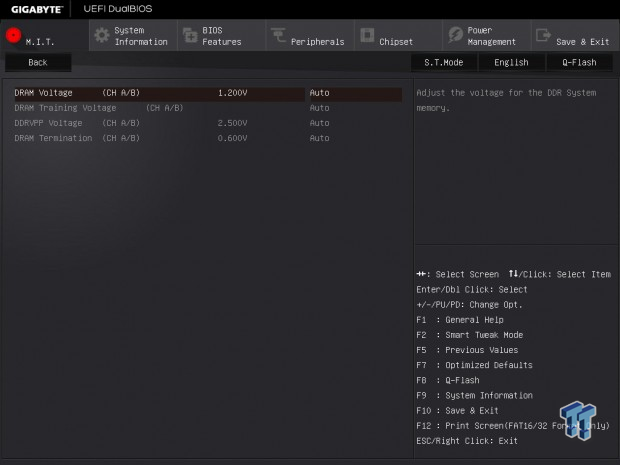620x465 pixels.
Task: Open the M.I.T. tab
Action: point(45,35)
